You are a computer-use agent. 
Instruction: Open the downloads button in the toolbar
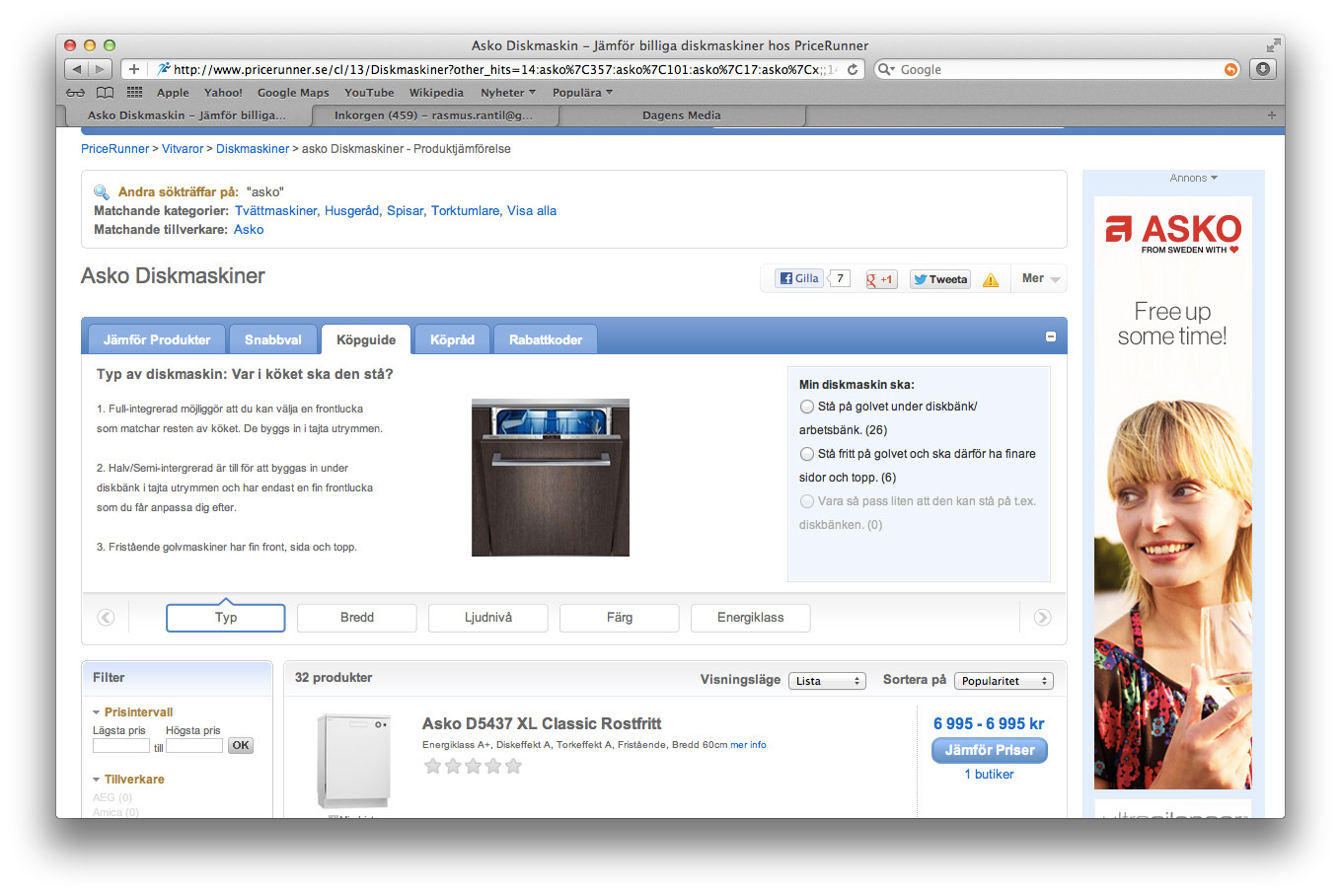(1263, 69)
